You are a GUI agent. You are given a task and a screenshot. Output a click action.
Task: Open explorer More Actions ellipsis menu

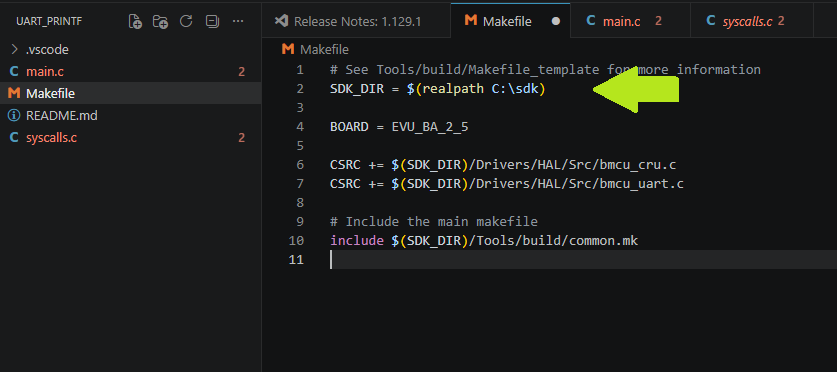tap(238, 21)
